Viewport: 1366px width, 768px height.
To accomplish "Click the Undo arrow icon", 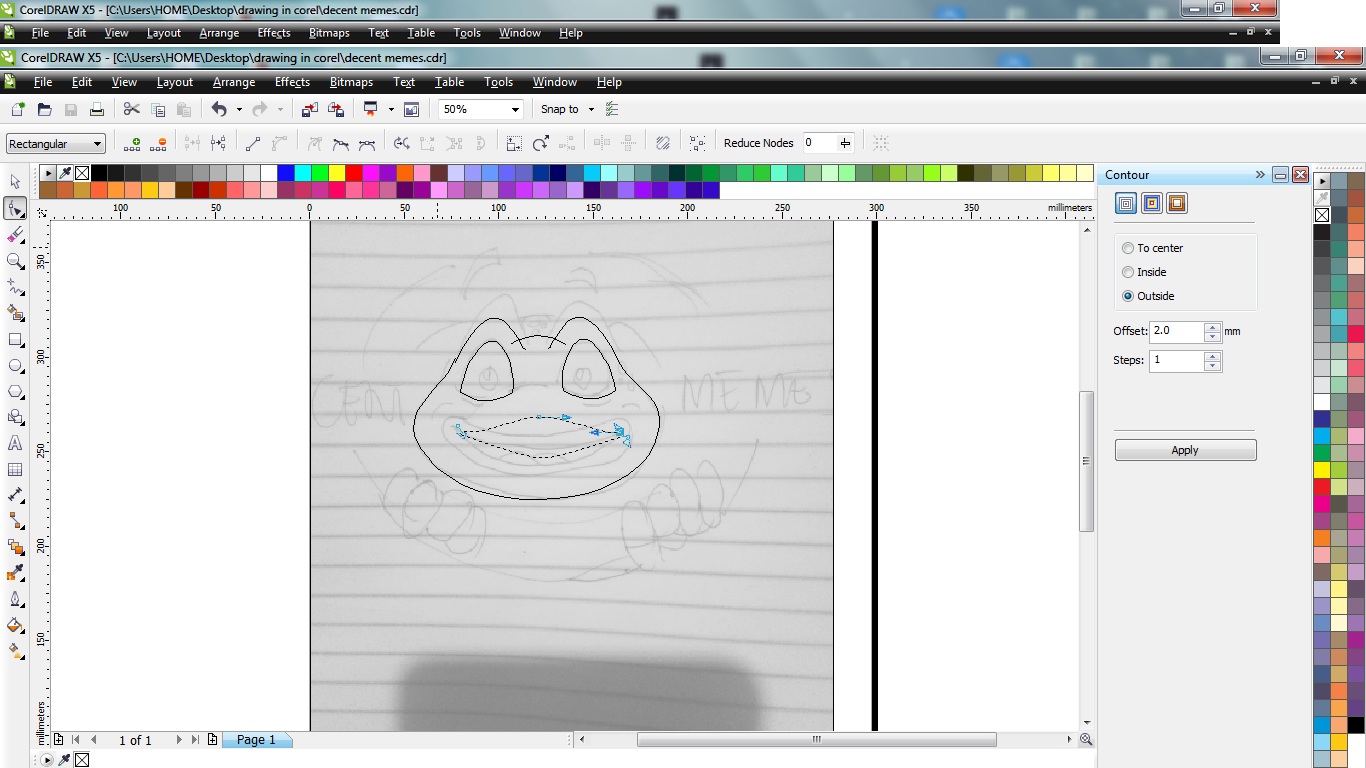I will click(220, 109).
